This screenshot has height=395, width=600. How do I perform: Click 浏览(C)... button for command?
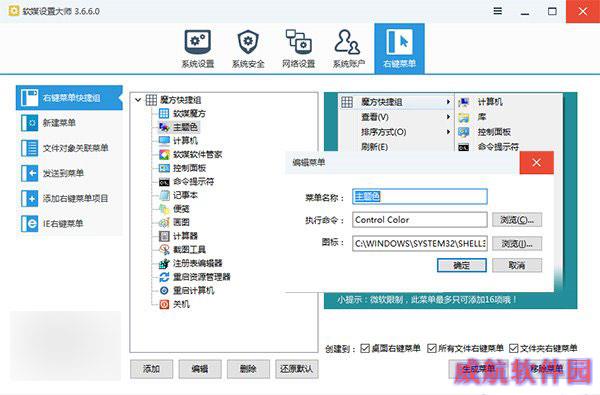click(517, 220)
